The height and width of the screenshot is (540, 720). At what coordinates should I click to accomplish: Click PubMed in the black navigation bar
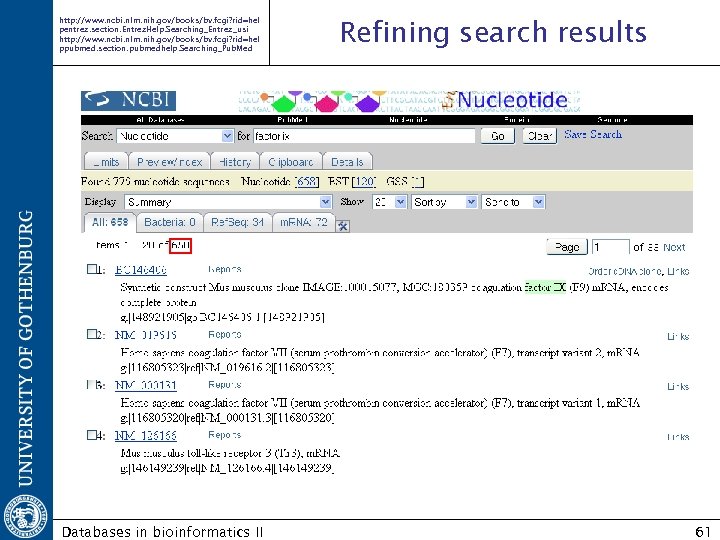point(292,120)
